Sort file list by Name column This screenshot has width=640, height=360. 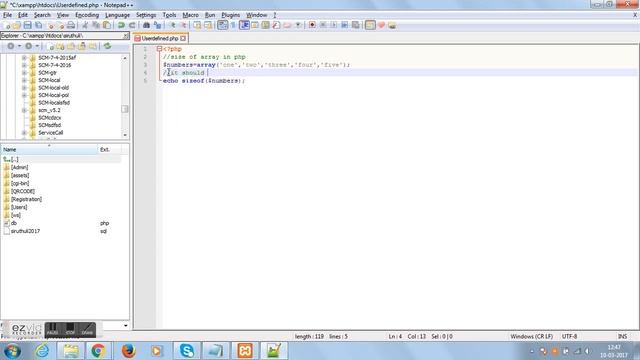49,150
